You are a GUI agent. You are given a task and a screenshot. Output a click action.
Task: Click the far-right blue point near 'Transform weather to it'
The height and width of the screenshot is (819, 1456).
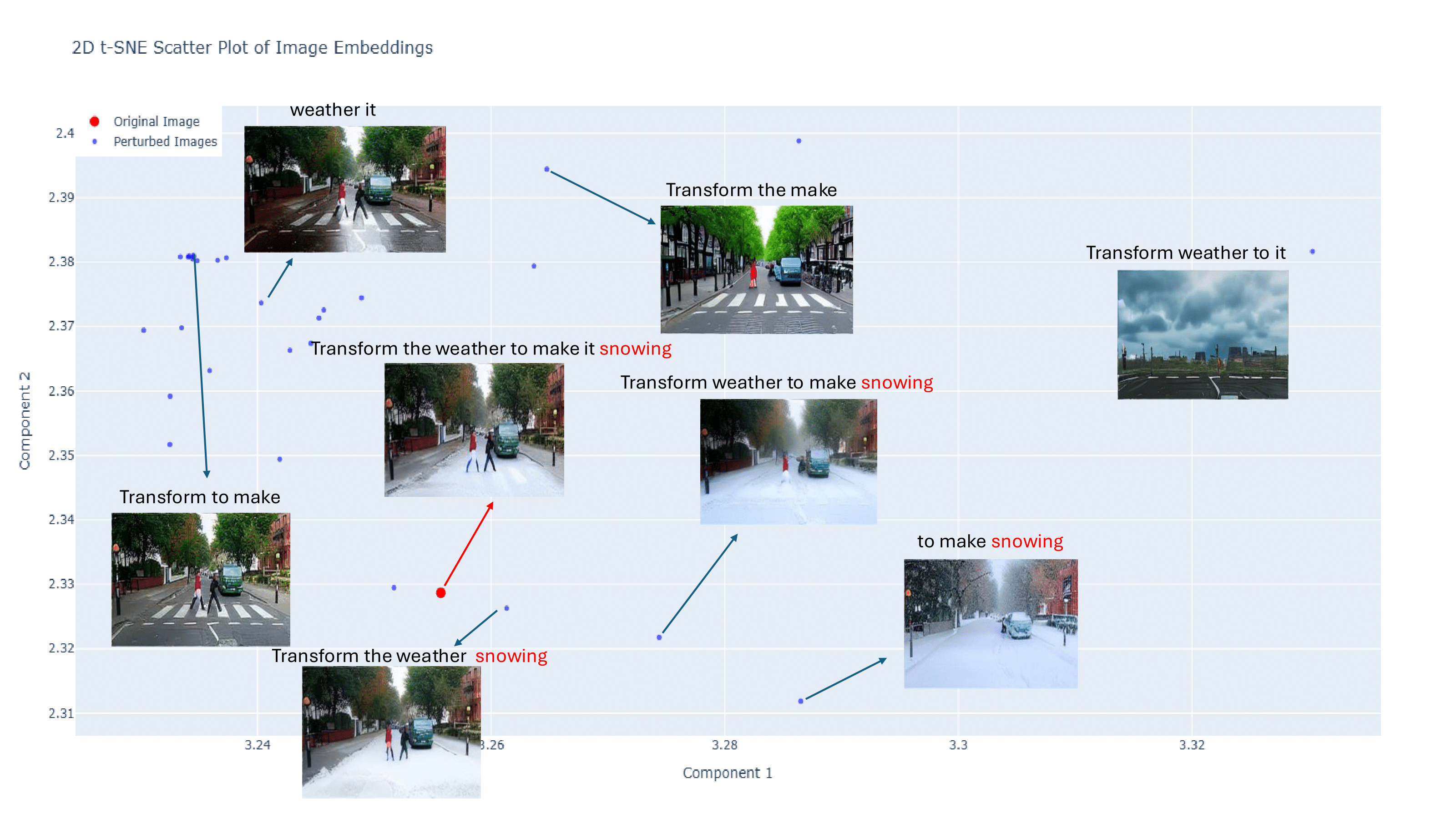[1312, 252]
